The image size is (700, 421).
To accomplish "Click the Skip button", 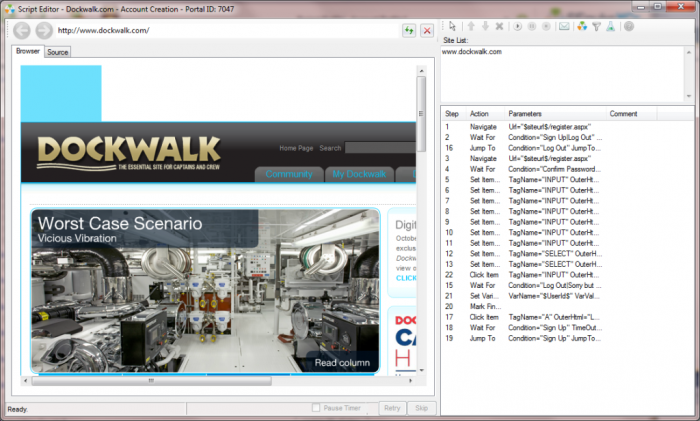I will coord(421,408).
